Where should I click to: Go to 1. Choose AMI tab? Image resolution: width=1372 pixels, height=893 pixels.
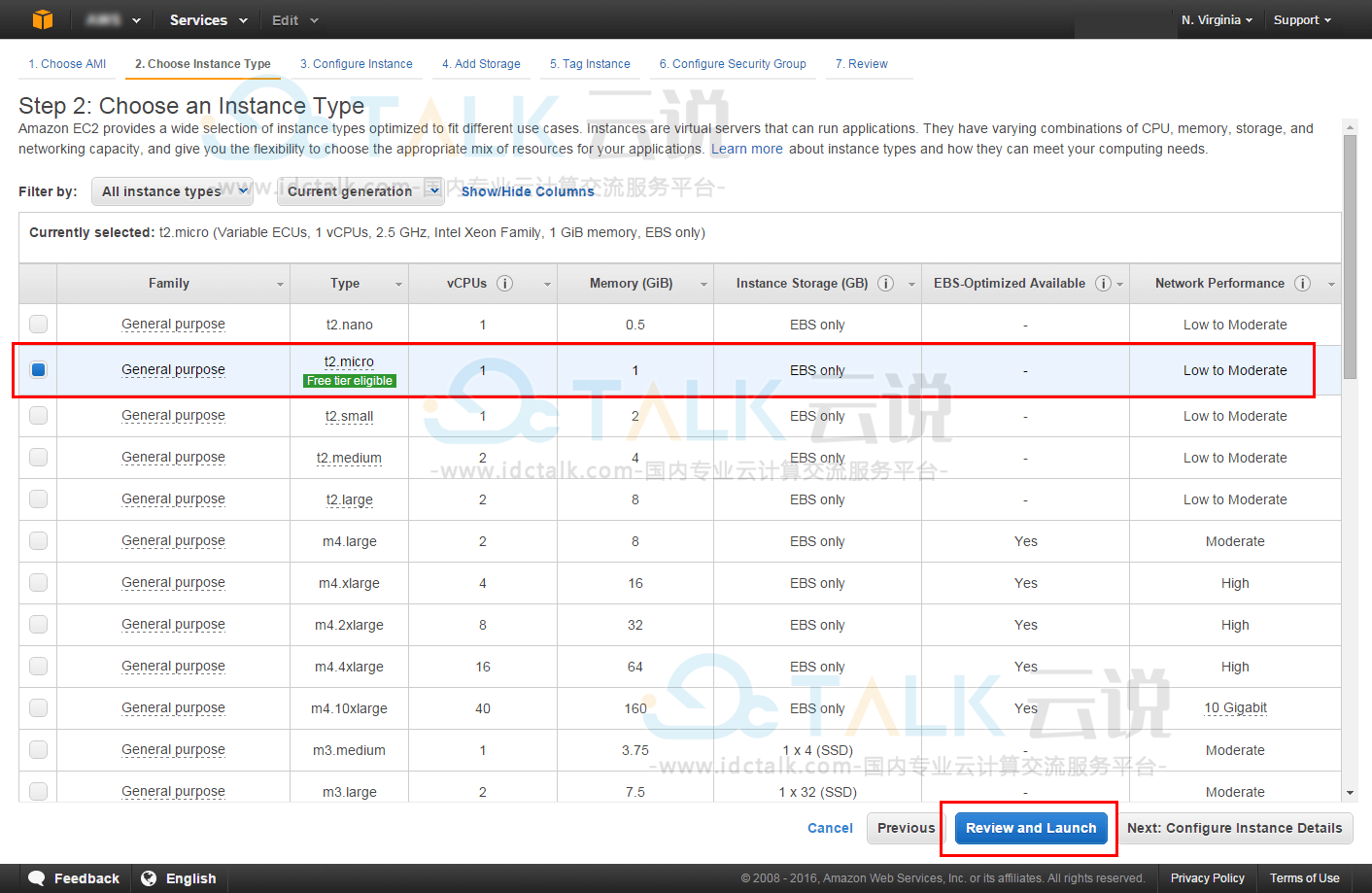[x=67, y=64]
